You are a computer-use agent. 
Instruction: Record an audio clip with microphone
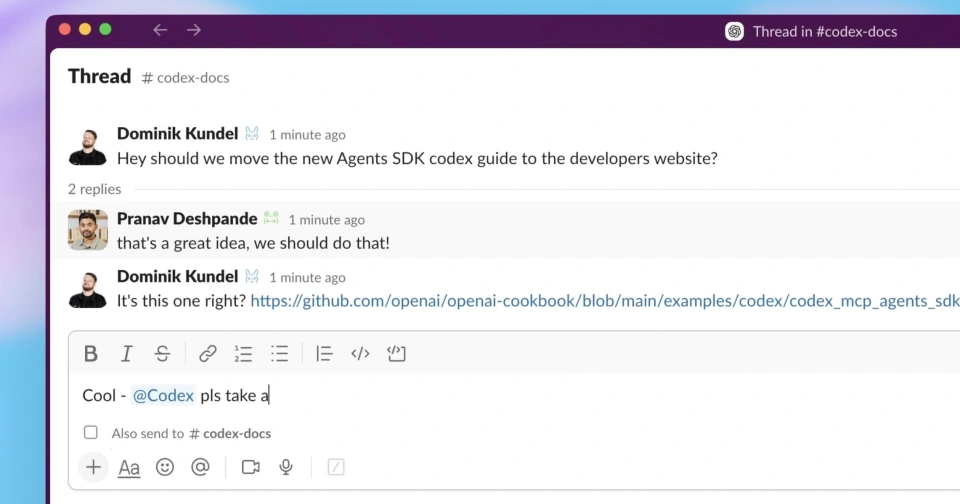(286, 467)
